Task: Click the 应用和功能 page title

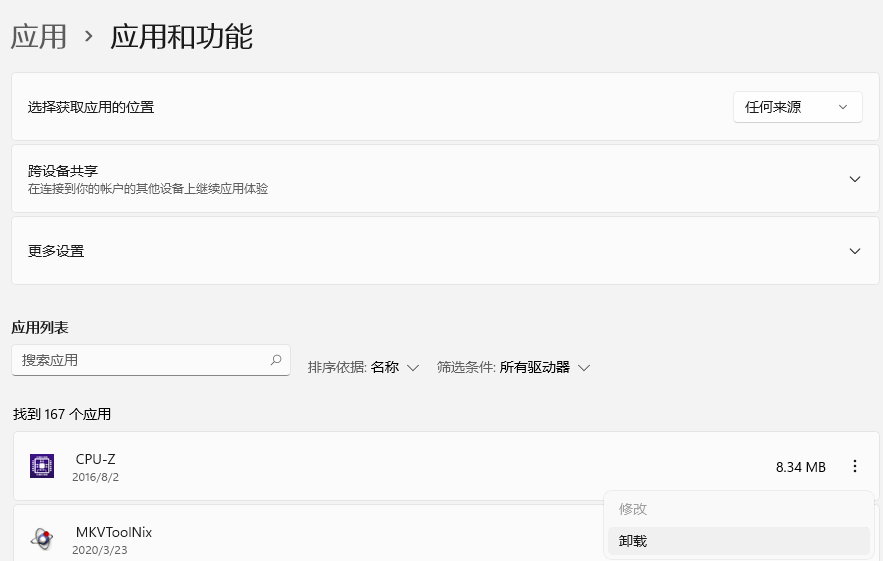Action: pyautogui.click(x=181, y=37)
